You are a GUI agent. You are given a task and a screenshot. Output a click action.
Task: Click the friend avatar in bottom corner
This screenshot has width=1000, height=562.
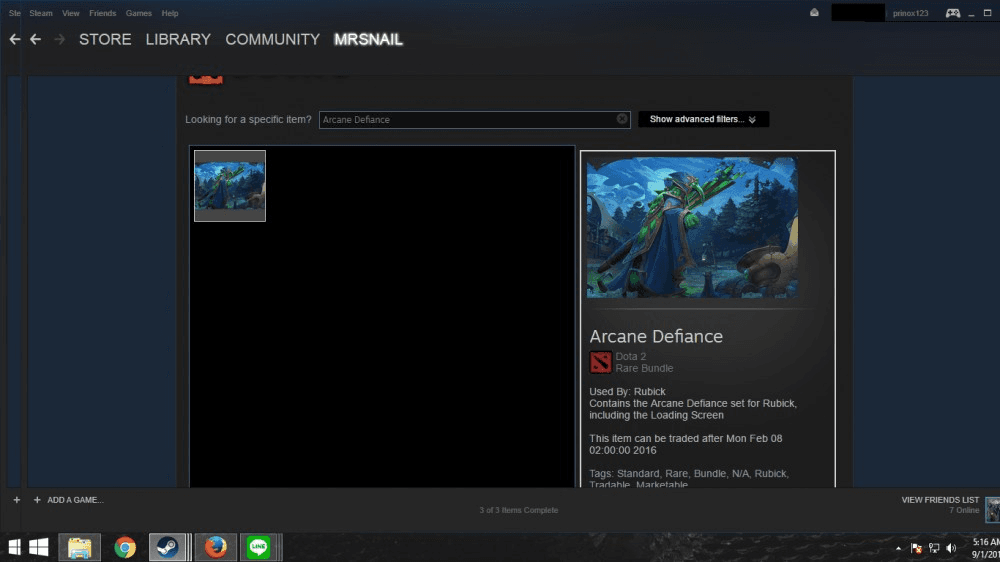pos(992,510)
